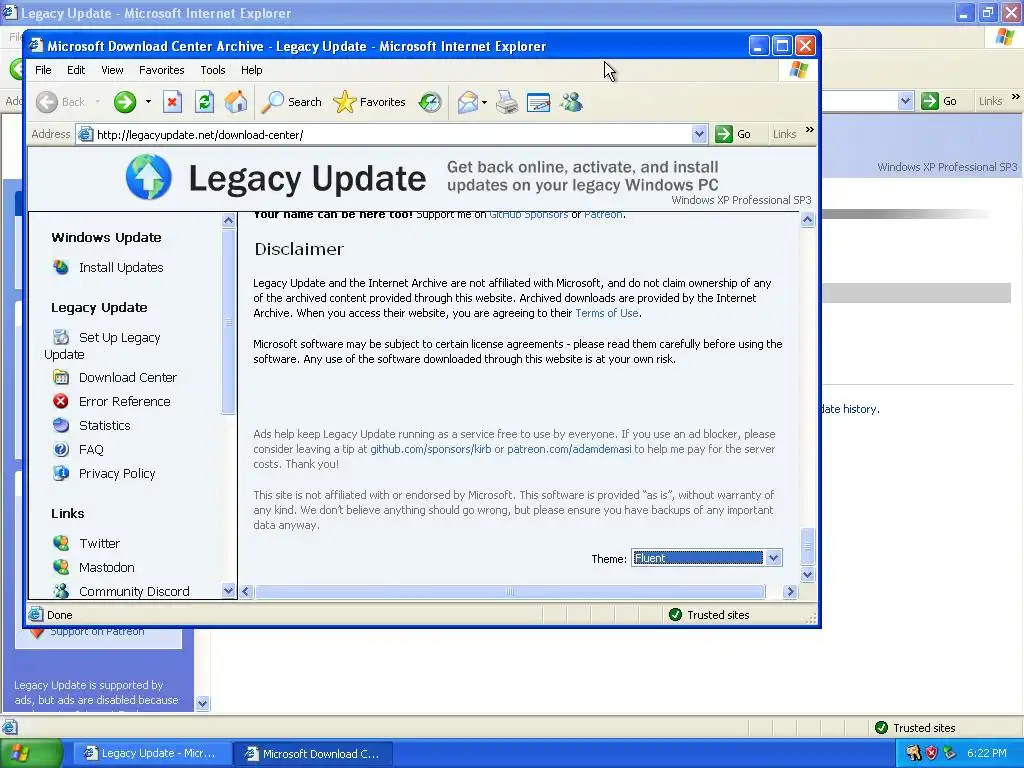
Task: Click the Legacy Update globe logo
Action: point(149,177)
